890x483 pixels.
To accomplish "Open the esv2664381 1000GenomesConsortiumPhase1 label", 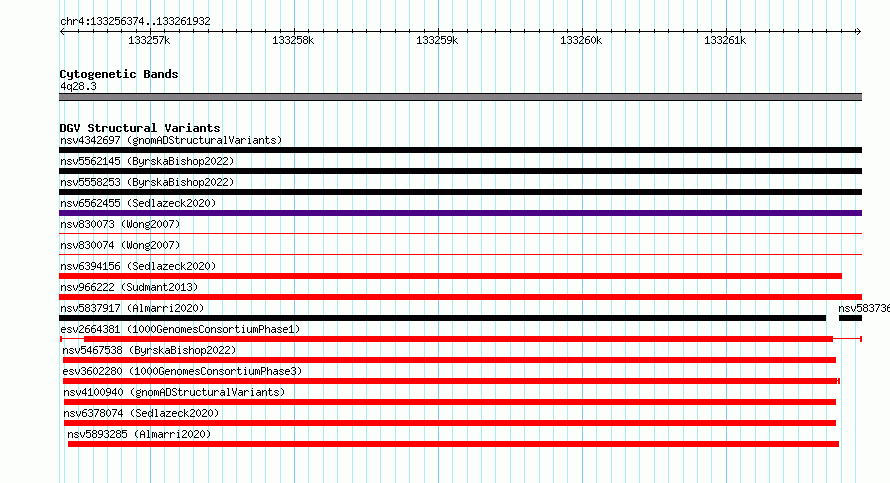I will pyautogui.click(x=180, y=329).
